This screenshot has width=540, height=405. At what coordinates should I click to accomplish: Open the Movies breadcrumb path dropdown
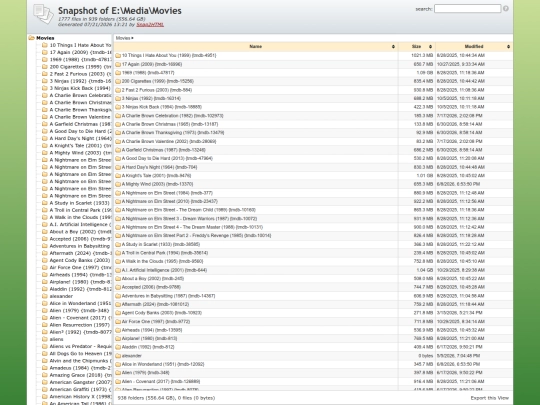tap(125, 38)
